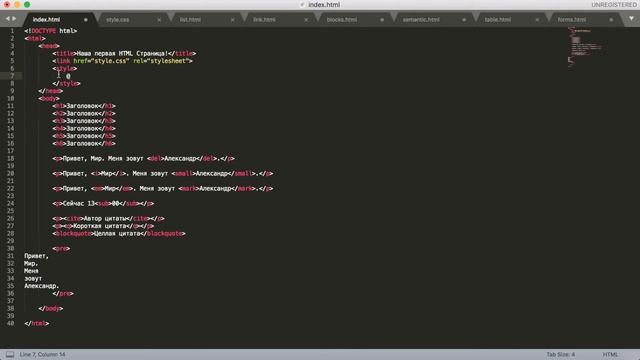Click the Привет, text on line 31
The height and width of the screenshot is (360, 640).
pos(36,256)
